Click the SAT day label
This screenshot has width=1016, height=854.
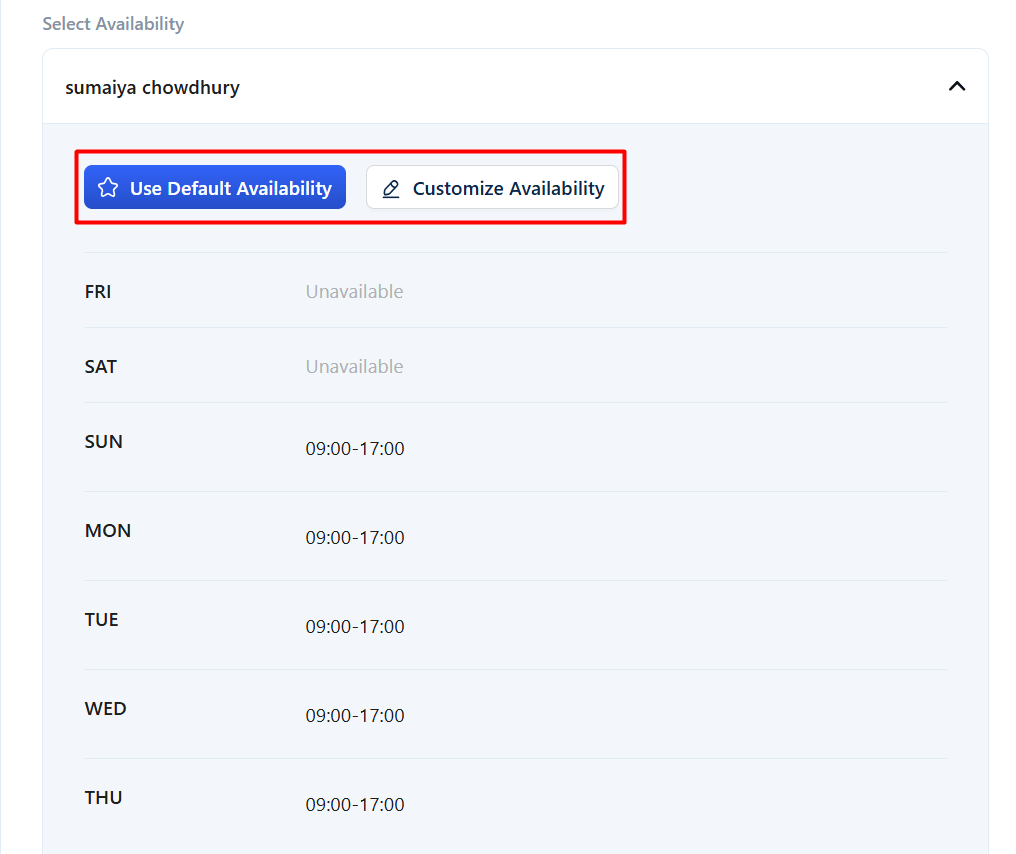[x=100, y=367]
